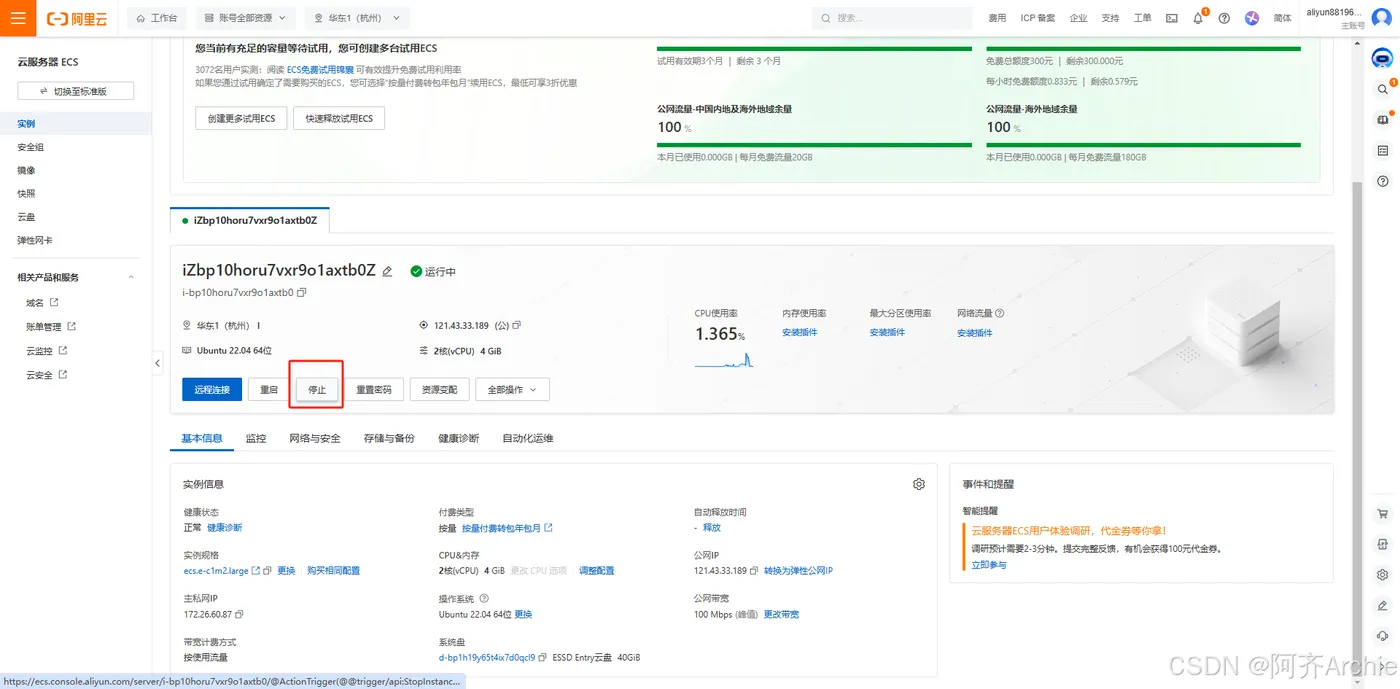Click 快速释放试用ECS button
The height and width of the screenshot is (689, 1400).
(339, 118)
